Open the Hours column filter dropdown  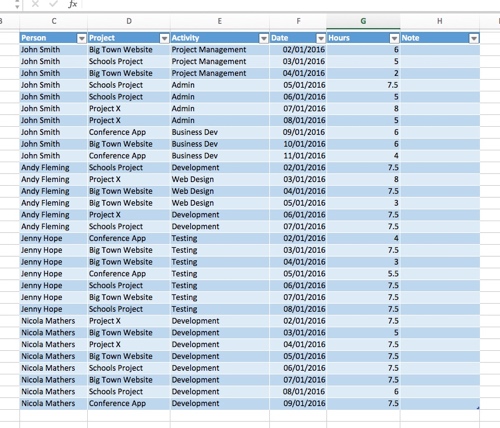[x=394, y=39]
